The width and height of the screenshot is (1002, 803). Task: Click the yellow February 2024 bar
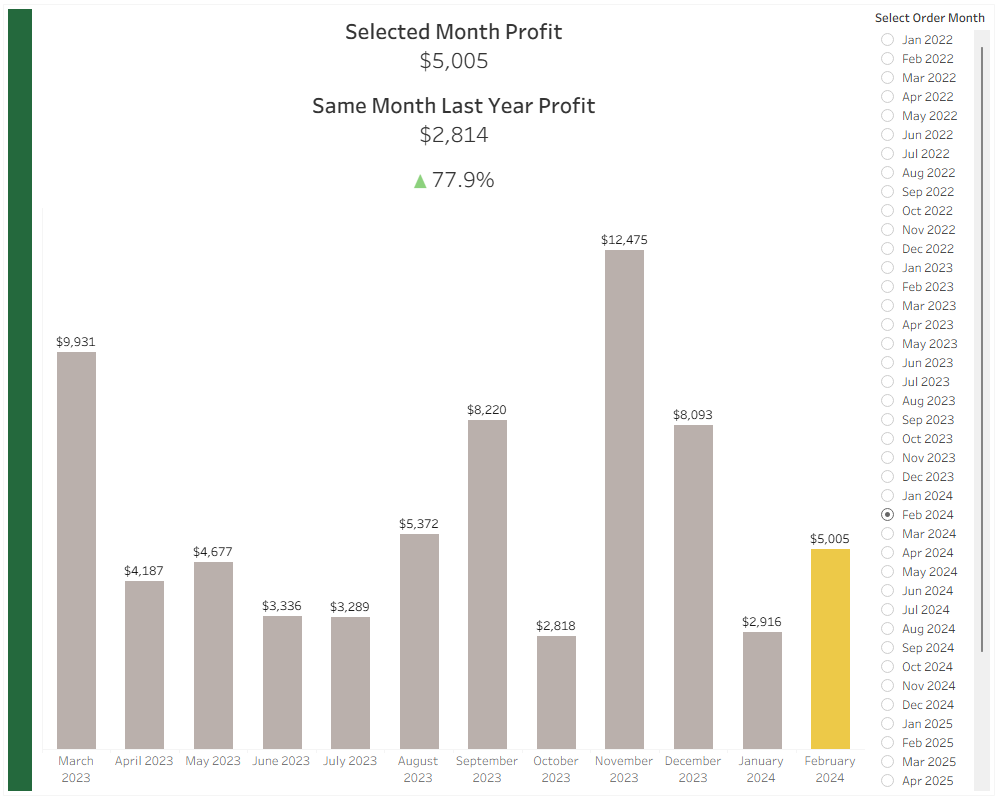[830, 648]
